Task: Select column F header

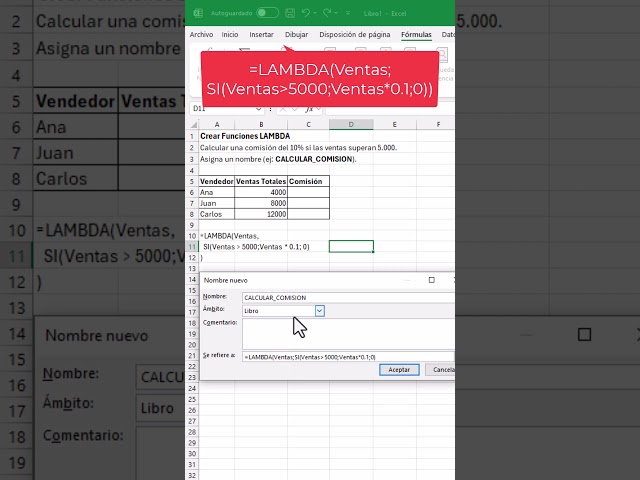Action: point(438,124)
